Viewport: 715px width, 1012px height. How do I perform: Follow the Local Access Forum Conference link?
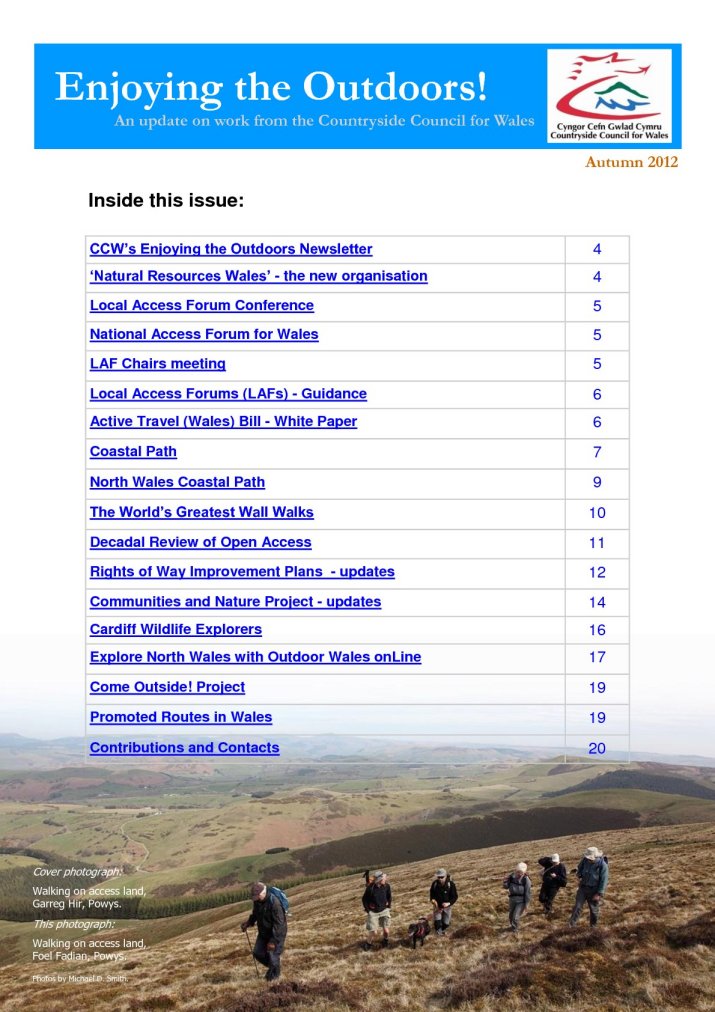(201, 305)
